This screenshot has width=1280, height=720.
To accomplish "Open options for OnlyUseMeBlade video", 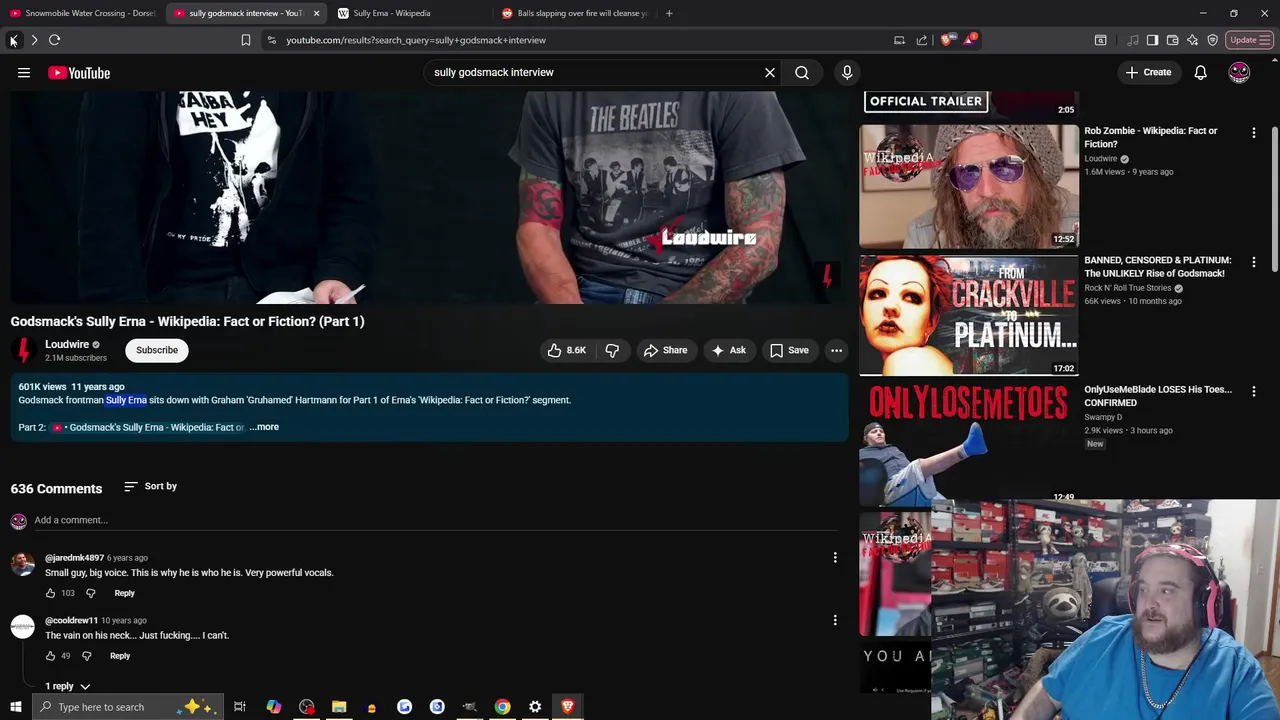I will pyautogui.click(x=1254, y=391).
